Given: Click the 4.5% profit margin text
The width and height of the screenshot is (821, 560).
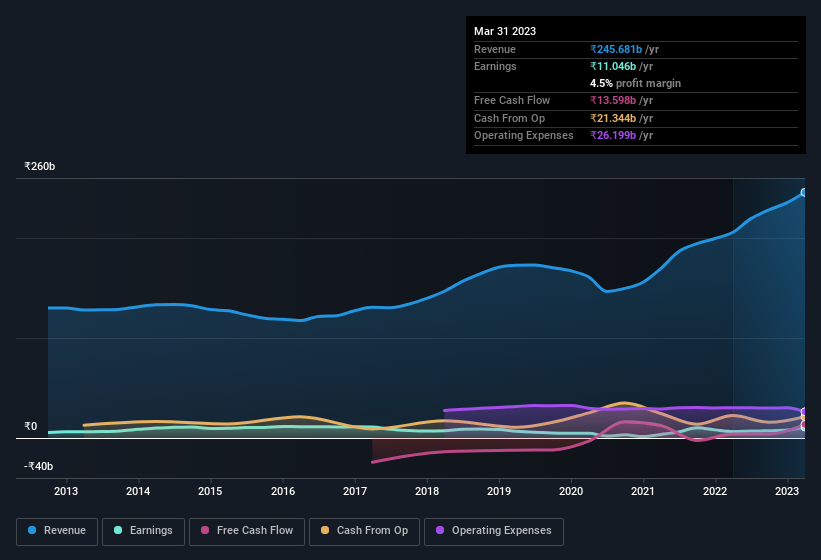Looking at the screenshot, I should click(x=635, y=83).
